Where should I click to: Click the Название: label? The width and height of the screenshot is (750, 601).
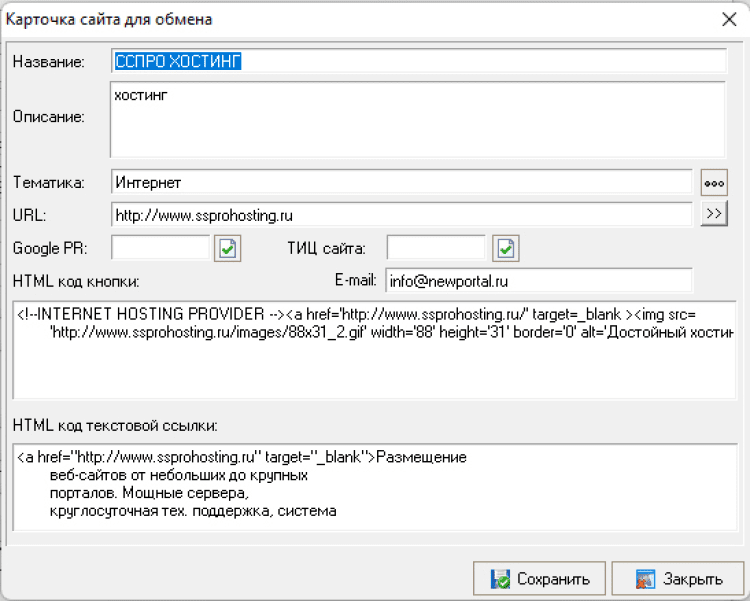pyautogui.click(x=48, y=62)
